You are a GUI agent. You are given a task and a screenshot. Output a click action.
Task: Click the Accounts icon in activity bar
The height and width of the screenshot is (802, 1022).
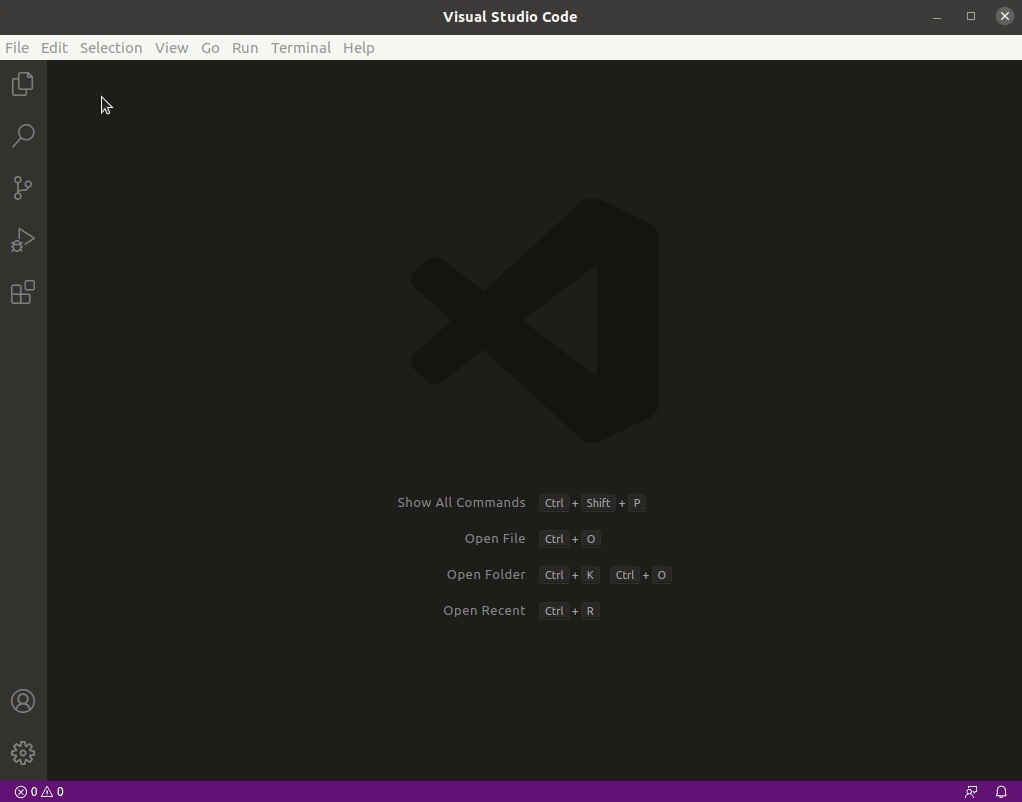point(22,701)
